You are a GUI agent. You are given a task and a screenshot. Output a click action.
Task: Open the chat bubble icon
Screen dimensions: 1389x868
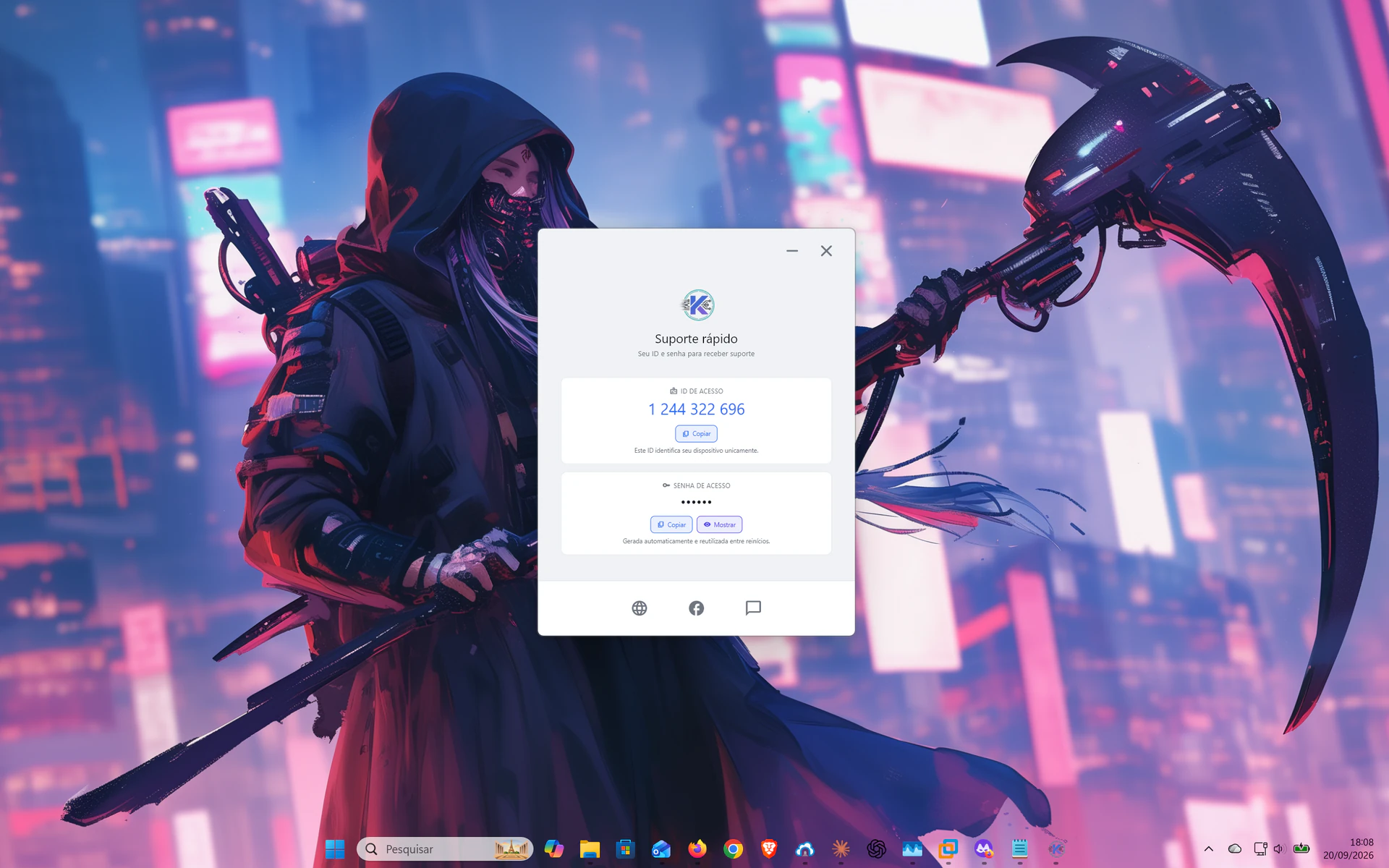[753, 608]
